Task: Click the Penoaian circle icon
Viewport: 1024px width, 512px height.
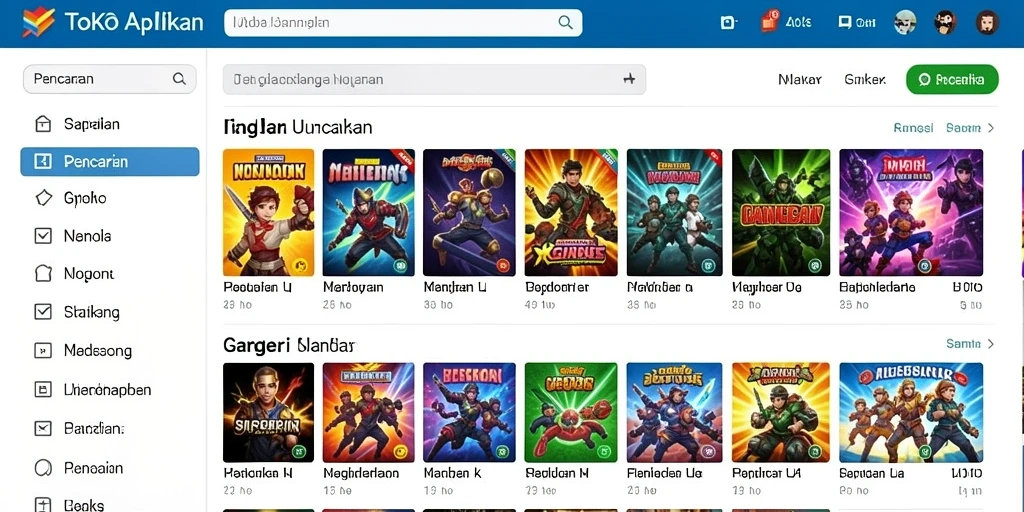Action: pyautogui.click(x=42, y=468)
